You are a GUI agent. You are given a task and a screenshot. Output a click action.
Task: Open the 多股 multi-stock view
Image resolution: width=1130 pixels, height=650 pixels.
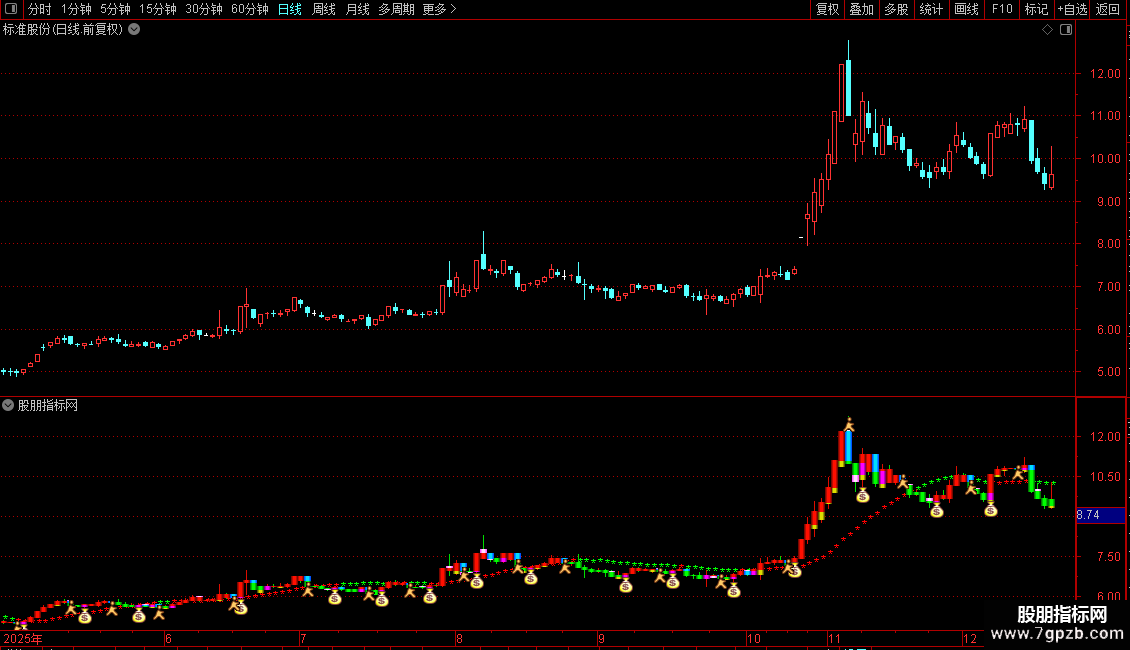point(896,9)
